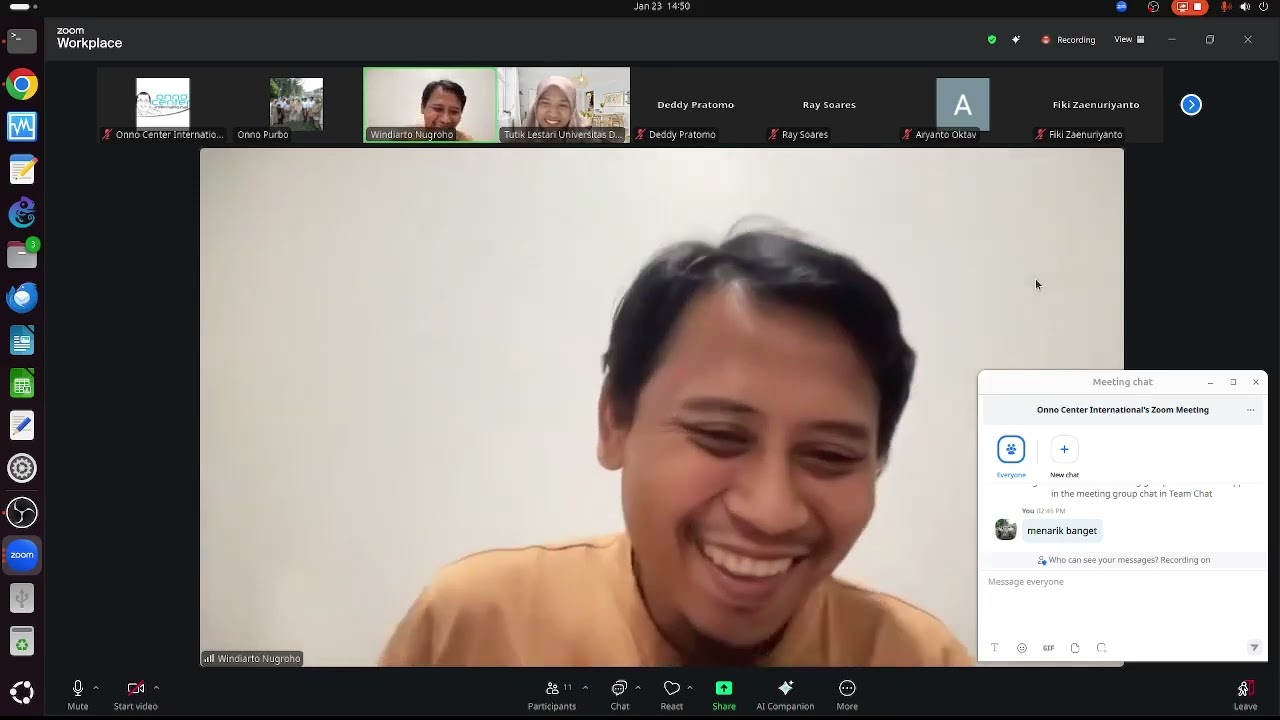Open the Terminal from the dock
This screenshot has height=720, width=1280.
pyautogui.click(x=22, y=41)
